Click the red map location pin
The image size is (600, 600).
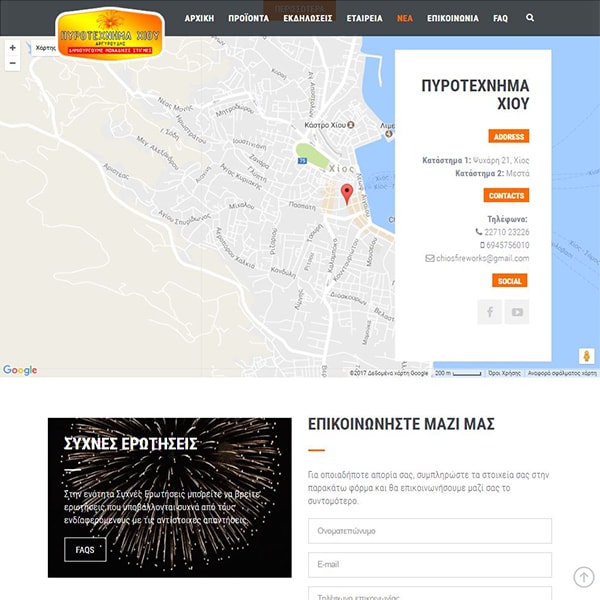pyautogui.click(x=347, y=194)
